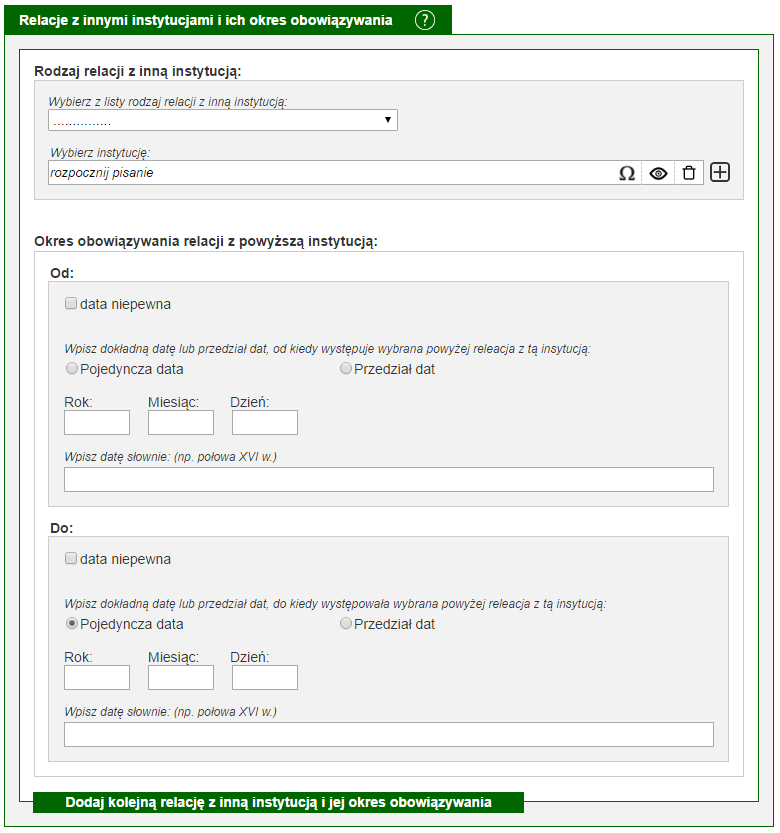Focus the Dzień field in Do section

tap(265, 677)
